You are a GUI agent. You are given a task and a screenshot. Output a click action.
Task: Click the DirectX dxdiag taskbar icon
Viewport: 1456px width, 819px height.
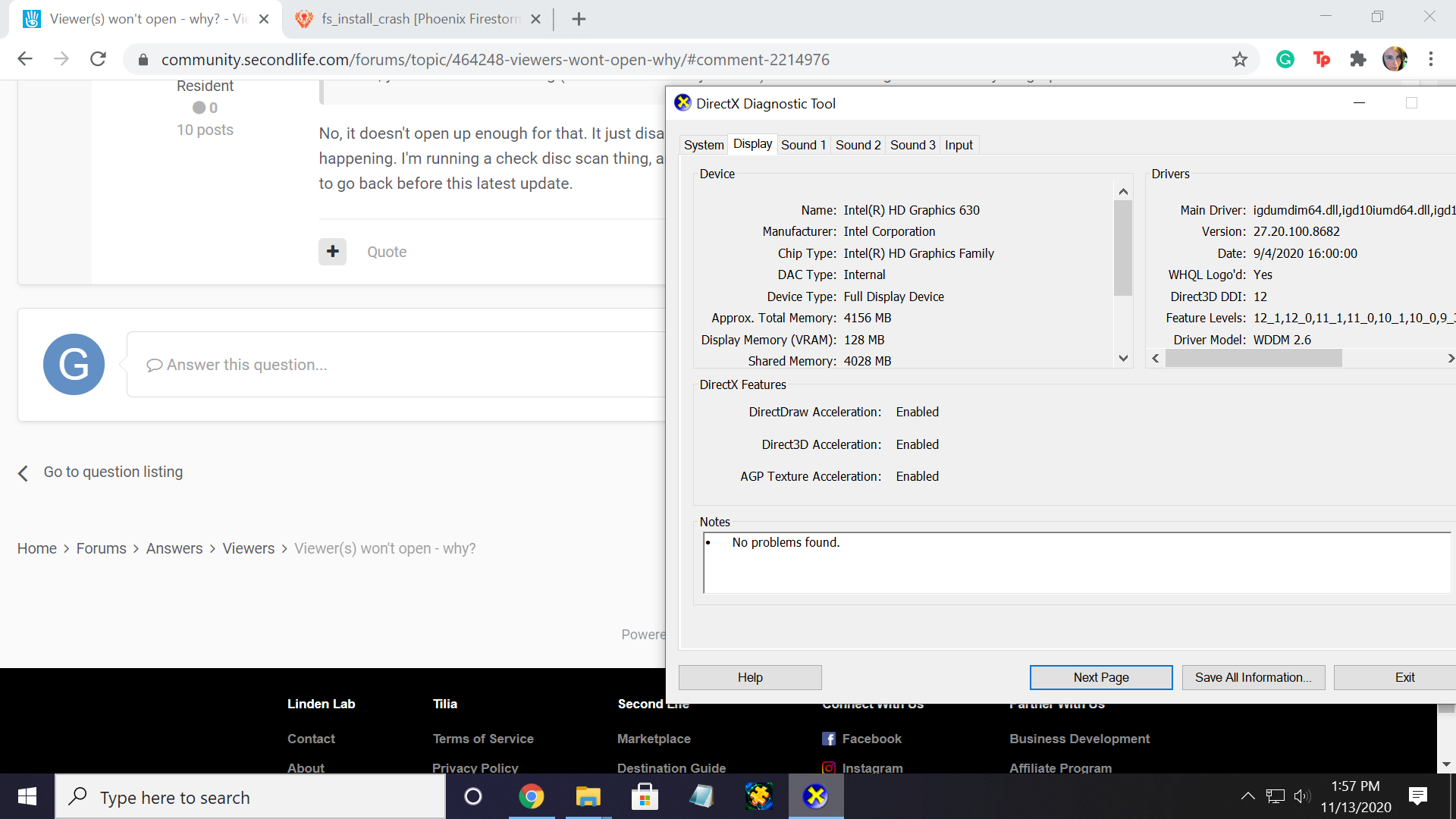(816, 796)
